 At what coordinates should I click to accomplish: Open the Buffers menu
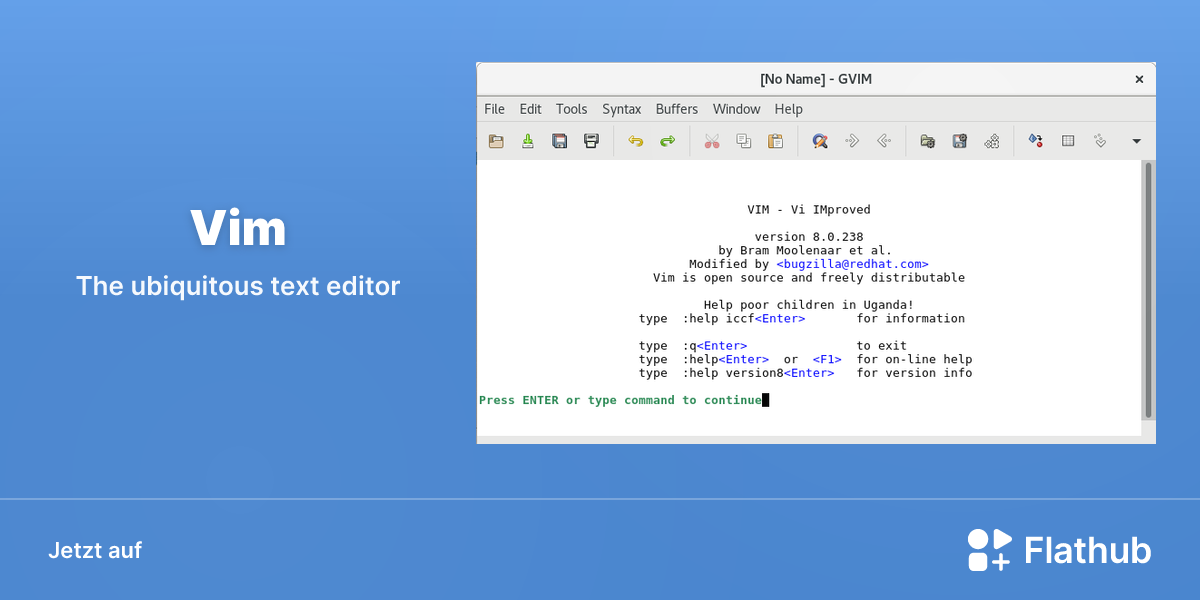click(677, 109)
